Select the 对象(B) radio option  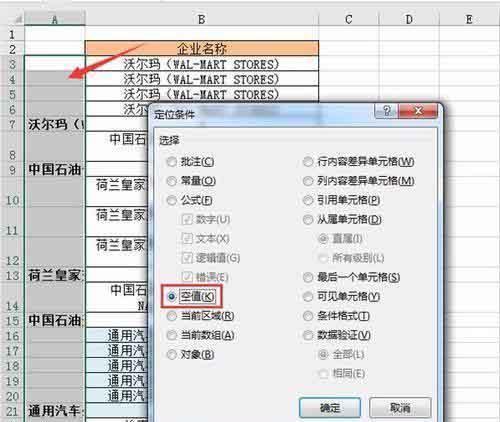[172, 355]
